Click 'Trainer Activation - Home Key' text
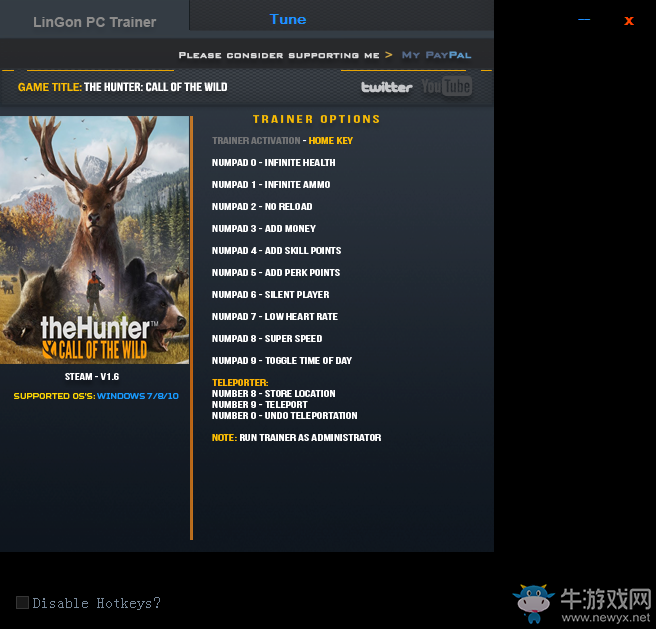This screenshot has height=629, width=656. (x=282, y=141)
